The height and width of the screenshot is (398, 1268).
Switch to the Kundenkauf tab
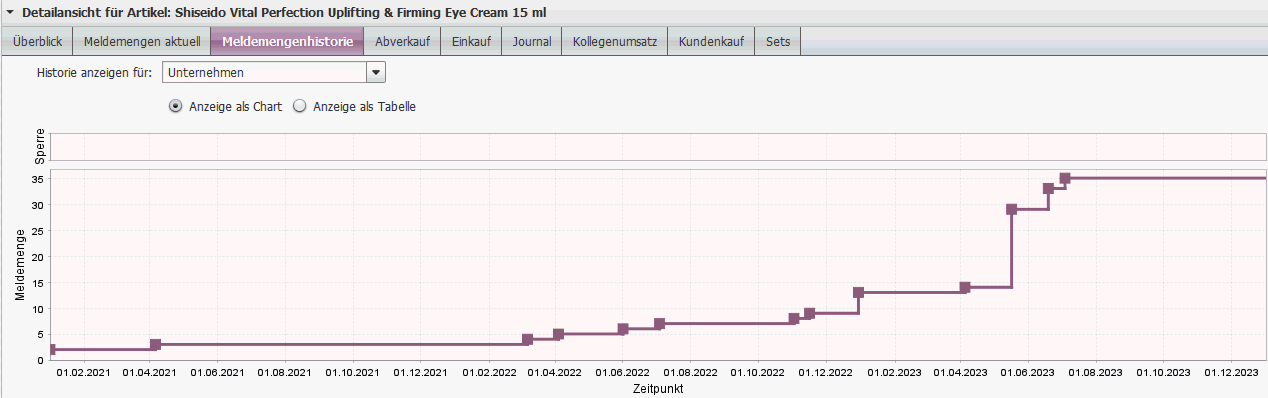coord(711,42)
